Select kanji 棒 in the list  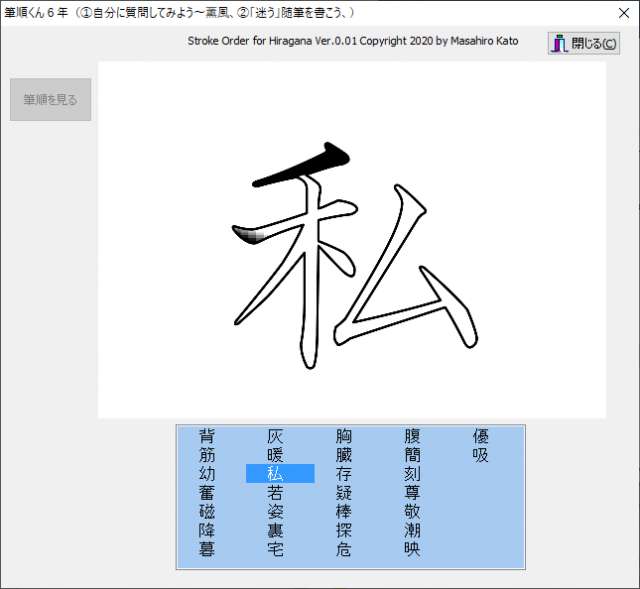(344, 511)
